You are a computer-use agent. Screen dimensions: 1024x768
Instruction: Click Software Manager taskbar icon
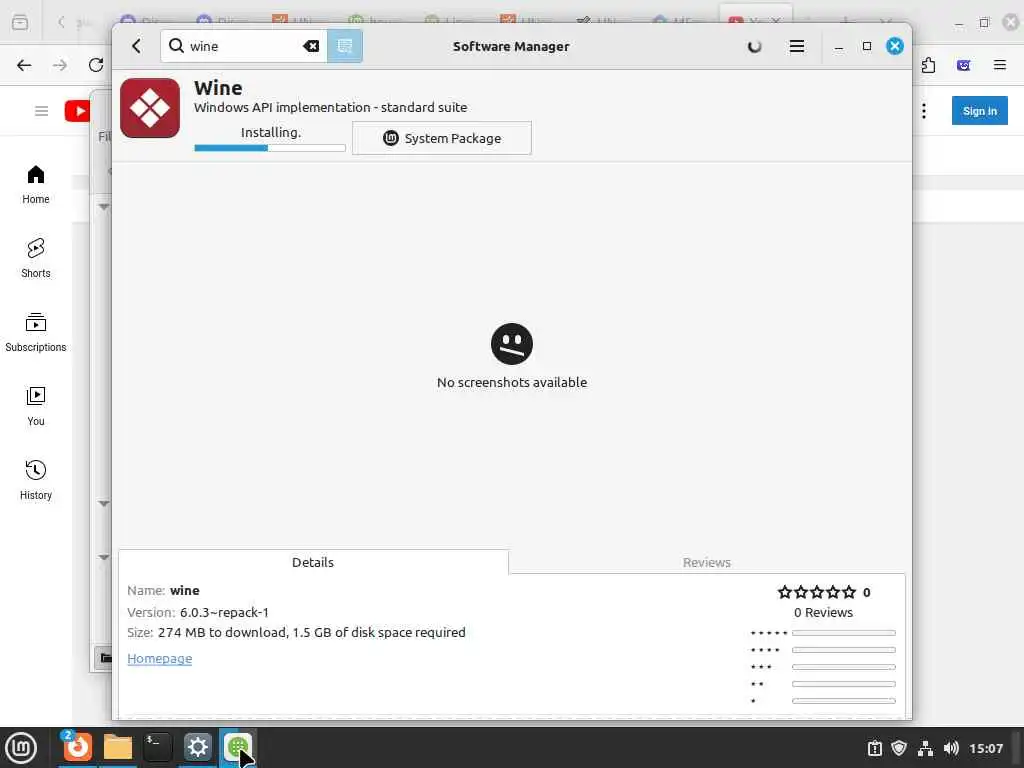pos(237,747)
